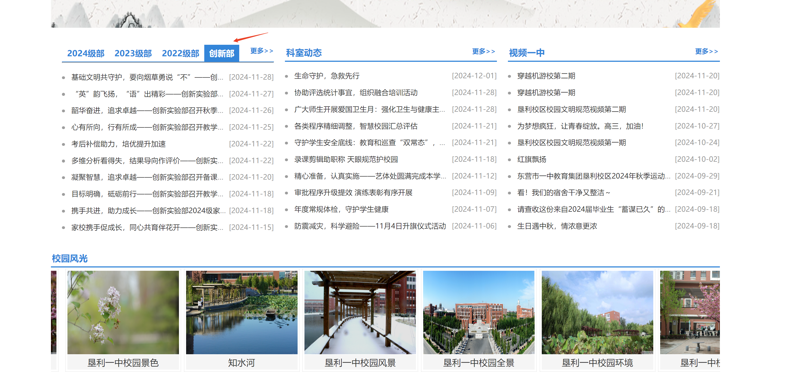Screen dimensions: 800x385
Task: Open the 垦利一中校园全景 aerial photo
Action: click(x=479, y=312)
